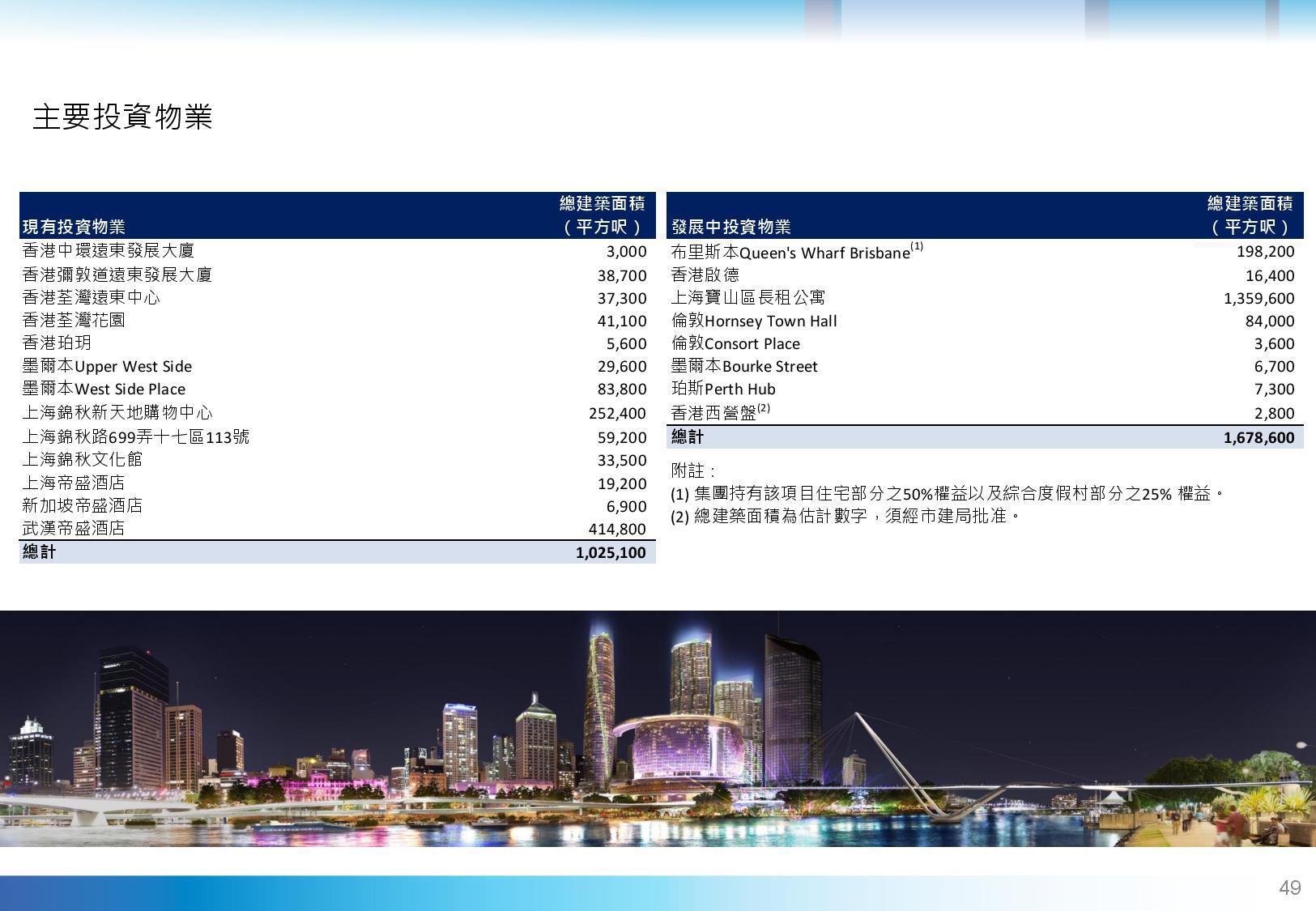This screenshot has height=911, width=1316.
Task: Click footnote (2) about 市建局批准
Action: (845, 515)
